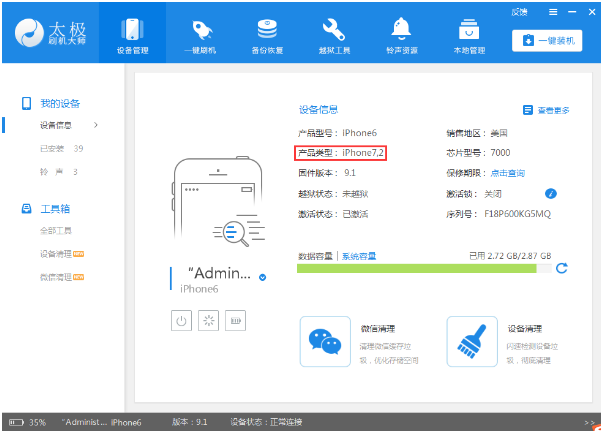
Task: Click the 微信清理 card title
Action: pos(378,329)
